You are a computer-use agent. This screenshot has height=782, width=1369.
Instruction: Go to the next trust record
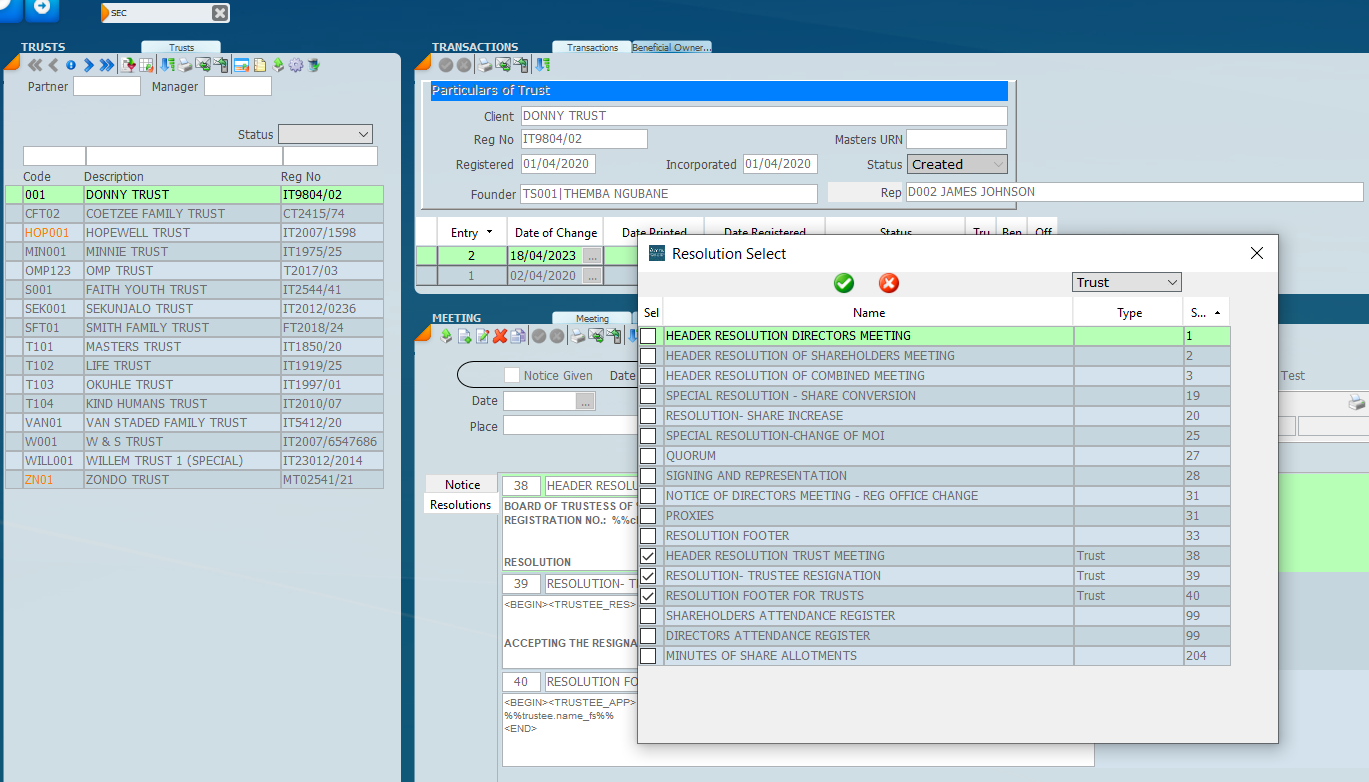click(88, 65)
